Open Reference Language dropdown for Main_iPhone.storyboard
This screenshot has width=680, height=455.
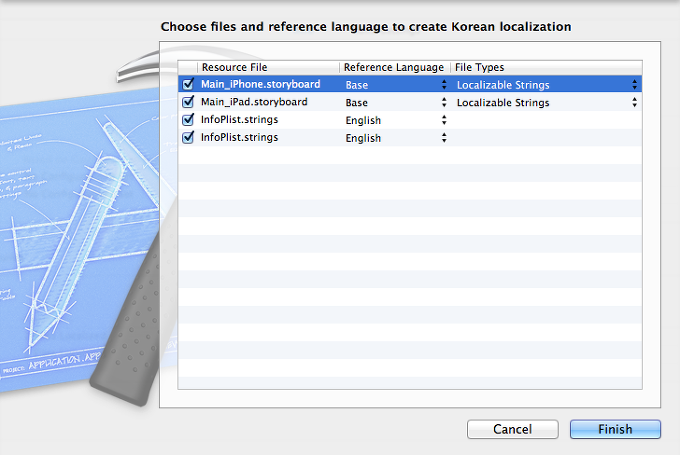click(396, 85)
